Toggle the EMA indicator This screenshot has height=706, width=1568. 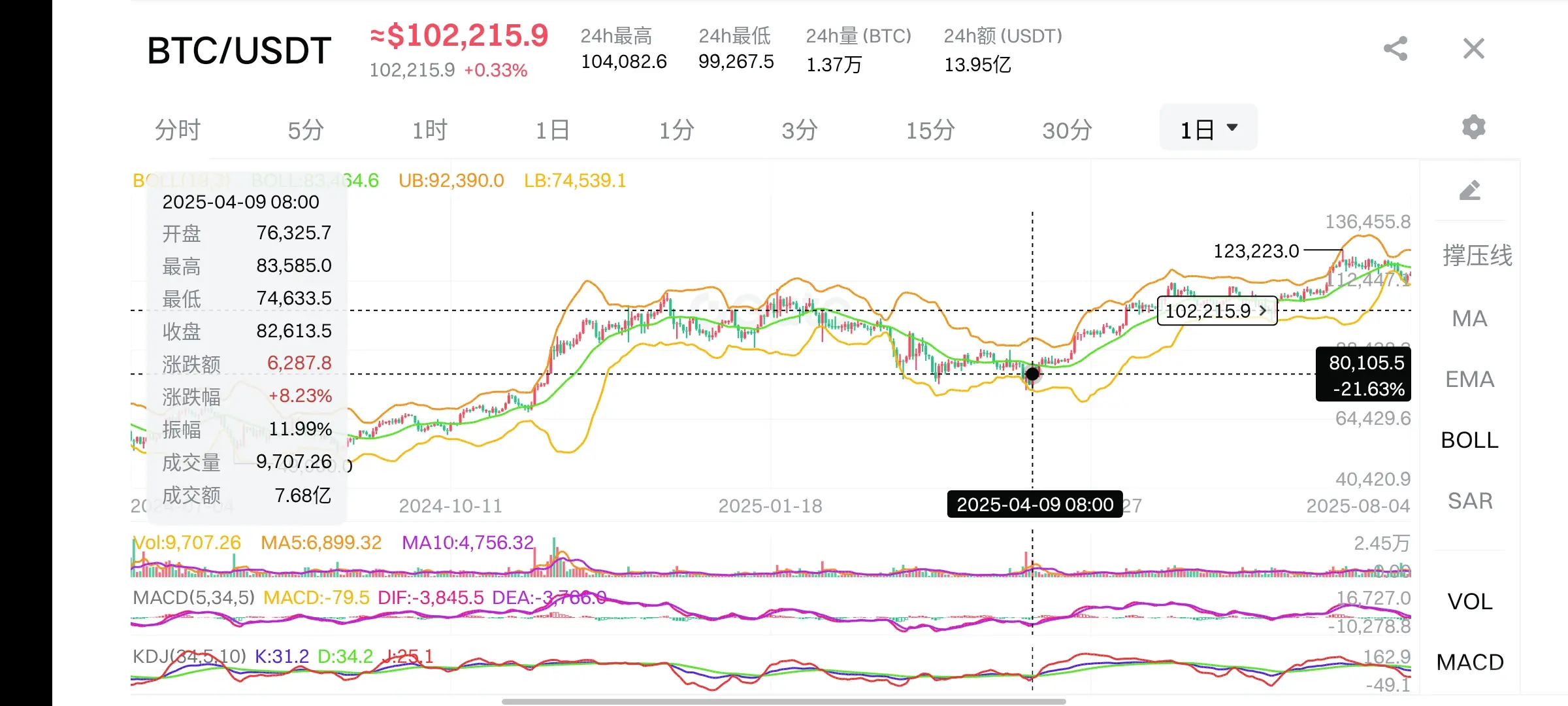point(1469,380)
